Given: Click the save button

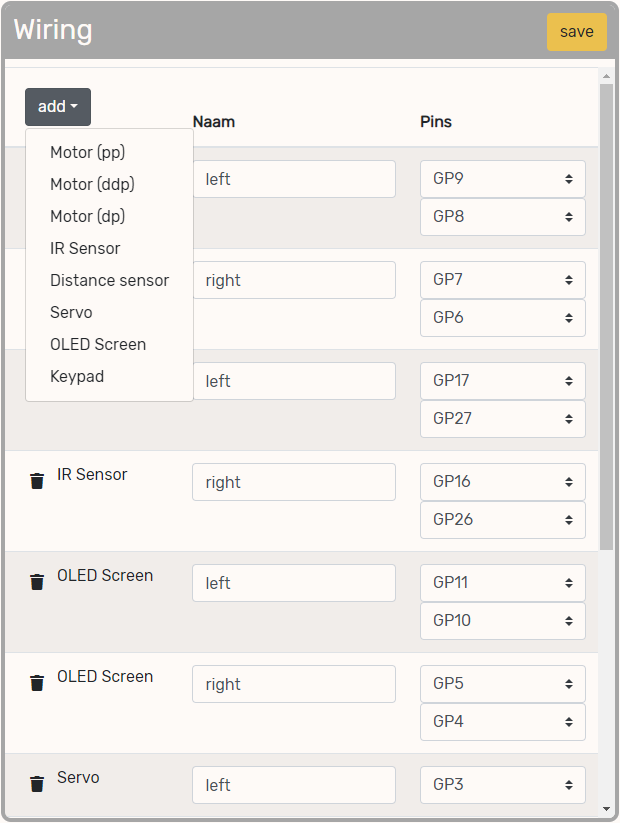Looking at the screenshot, I should pos(576,32).
